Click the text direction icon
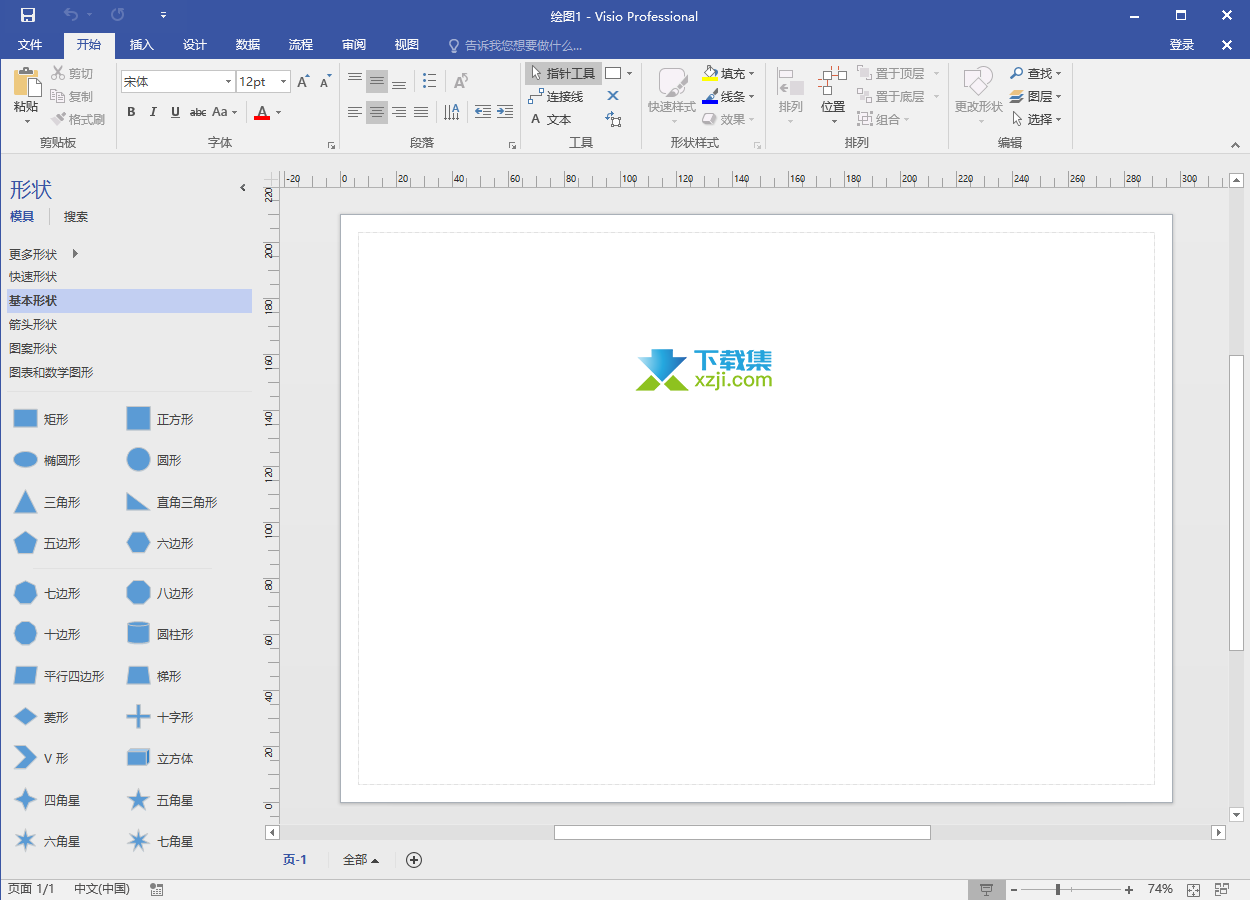The width and height of the screenshot is (1250, 900). click(x=452, y=112)
